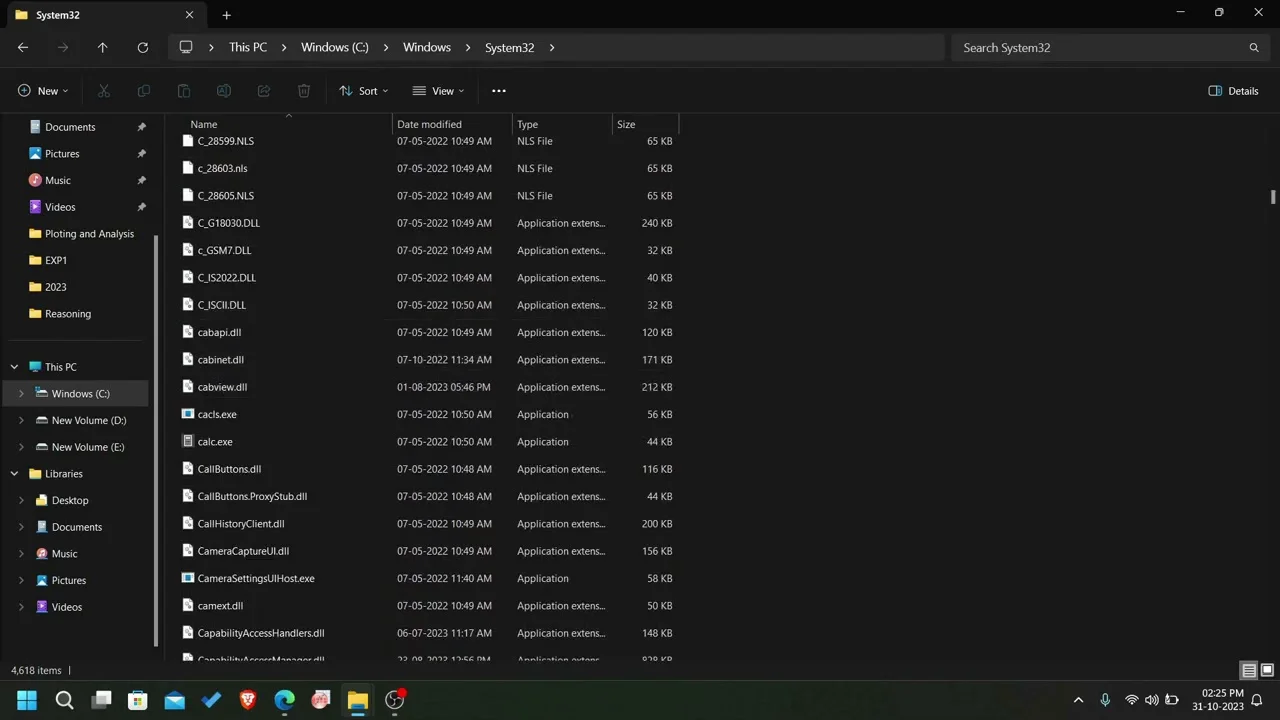
Task: Collapse the Libraries tree node
Action: coord(14,474)
